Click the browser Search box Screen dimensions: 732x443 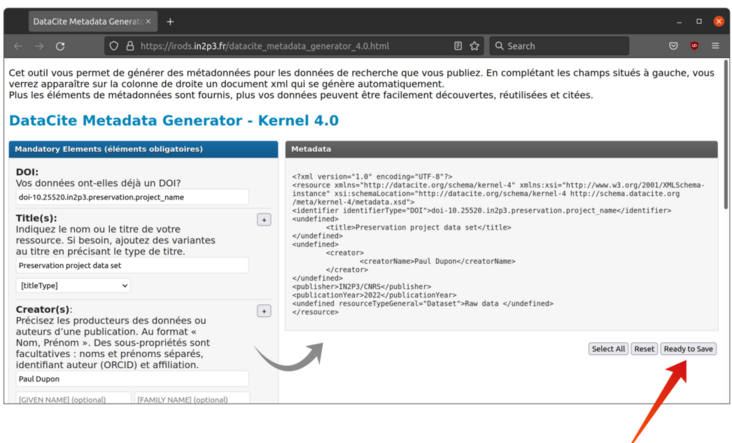tap(559, 46)
